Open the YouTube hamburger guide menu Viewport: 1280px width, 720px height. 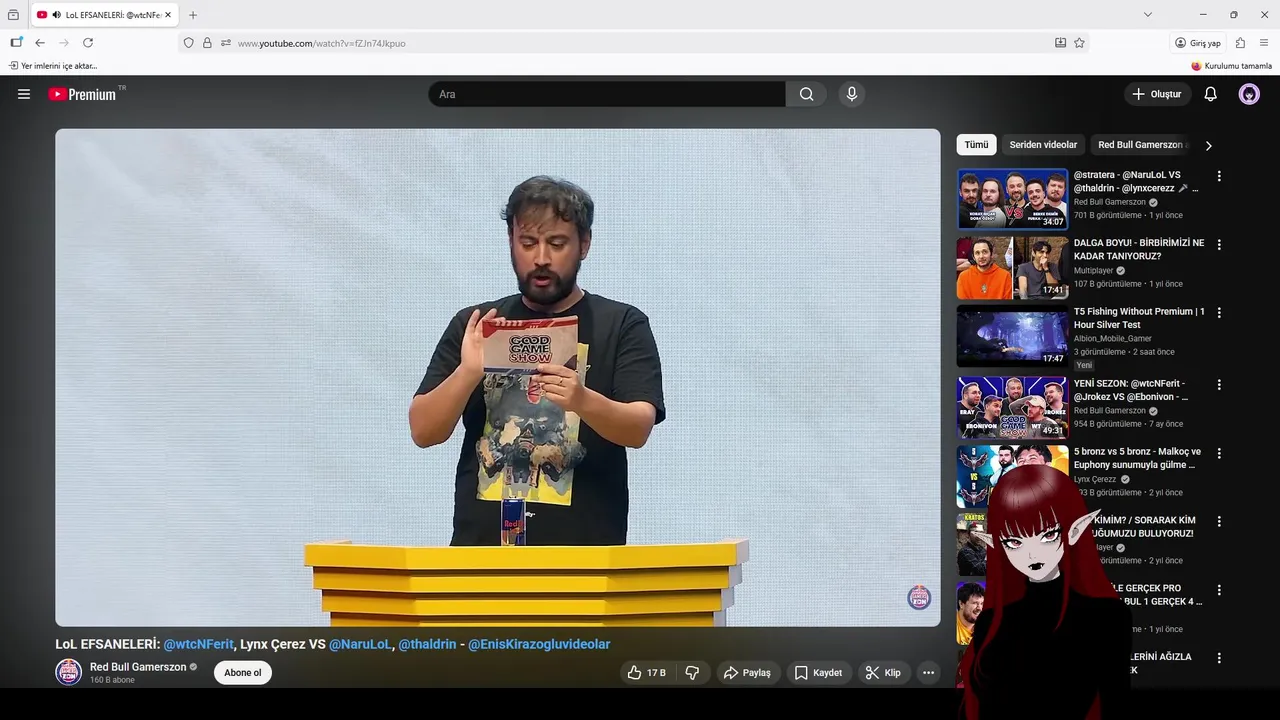(x=24, y=94)
